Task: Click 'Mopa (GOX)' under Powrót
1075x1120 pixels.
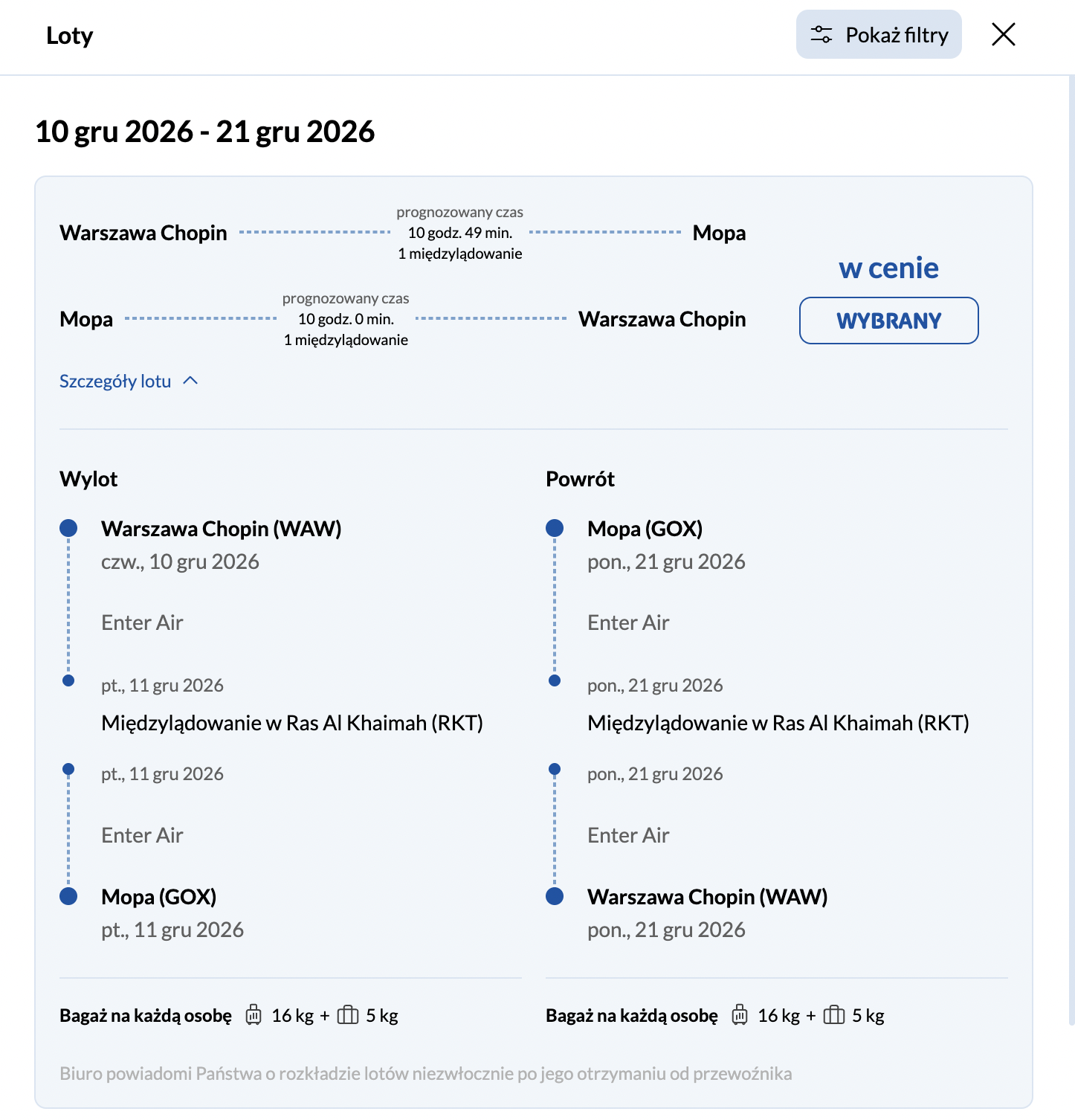Action: click(645, 529)
